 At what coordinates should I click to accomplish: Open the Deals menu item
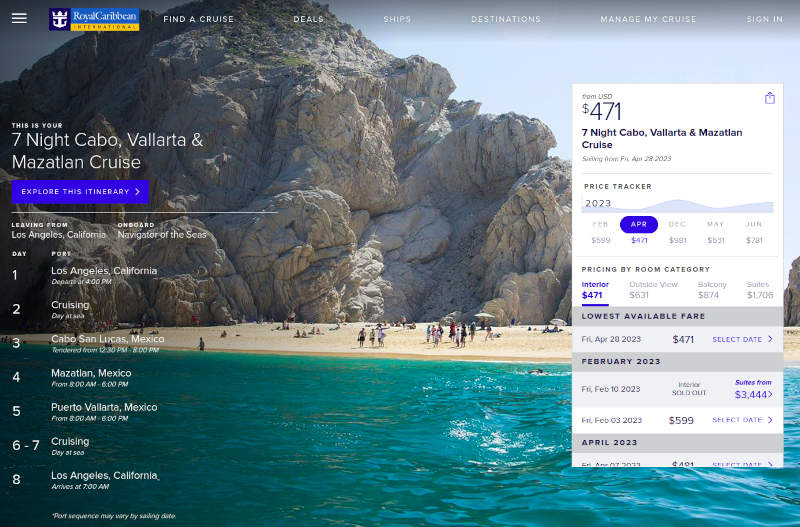click(309, 19)
